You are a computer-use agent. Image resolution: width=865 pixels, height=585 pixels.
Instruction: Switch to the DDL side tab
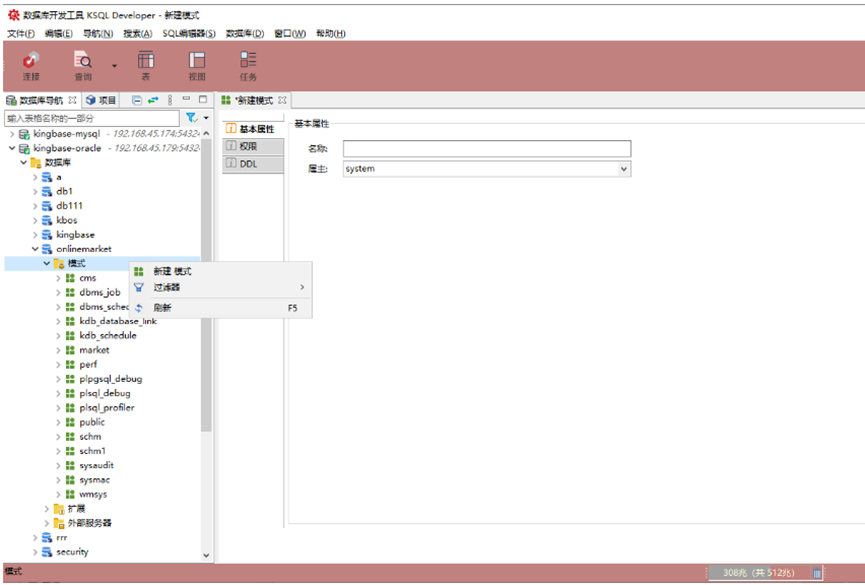click(247, 164)
